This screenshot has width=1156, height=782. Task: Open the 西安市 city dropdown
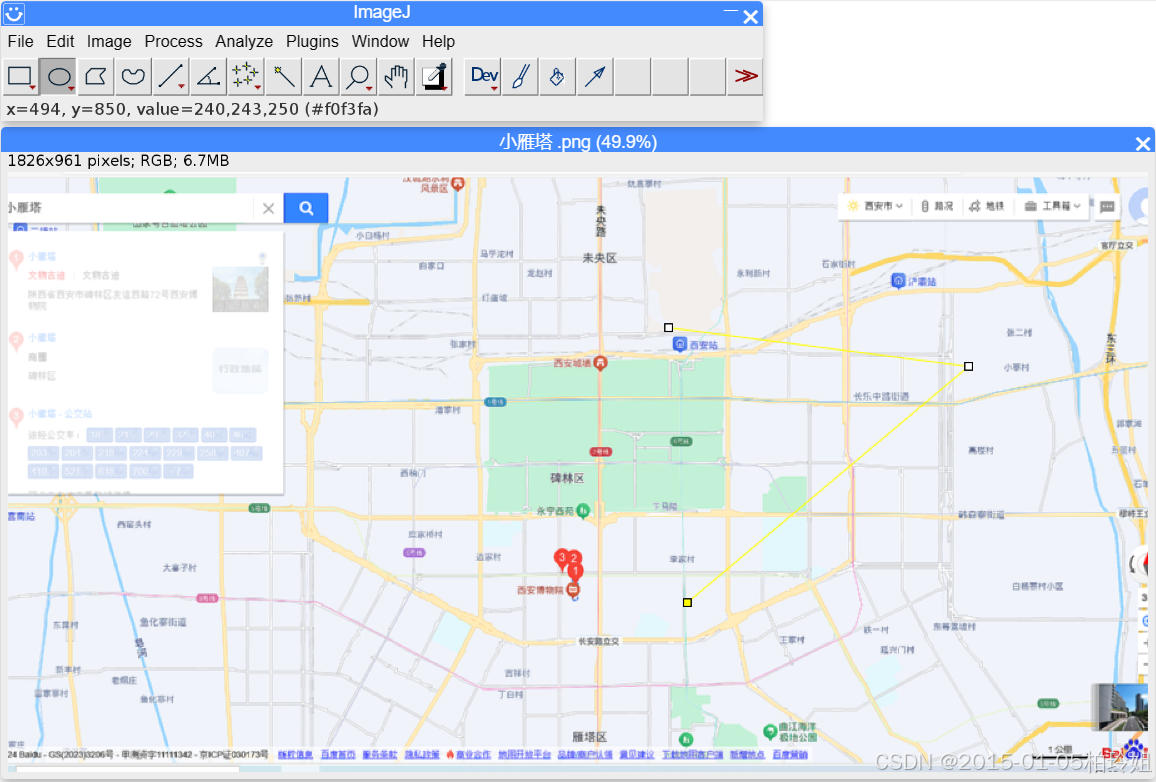click(875, 206)
